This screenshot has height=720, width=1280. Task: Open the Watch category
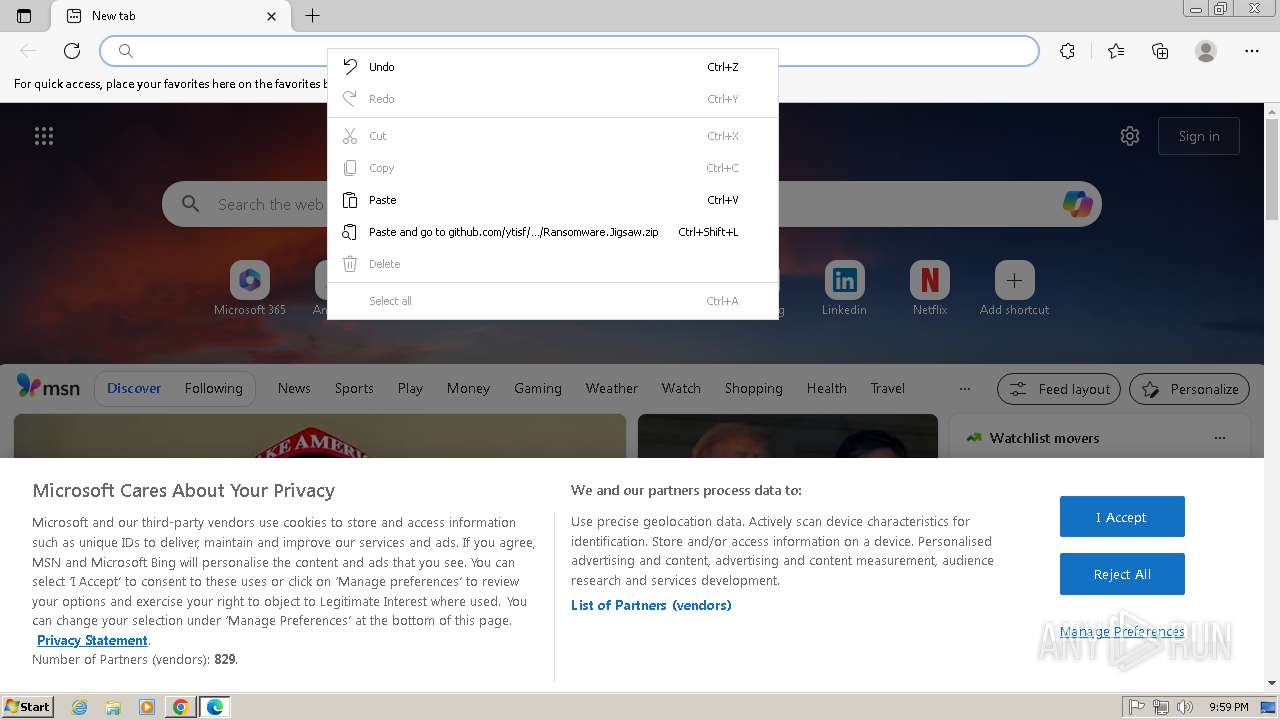point(681,388)
